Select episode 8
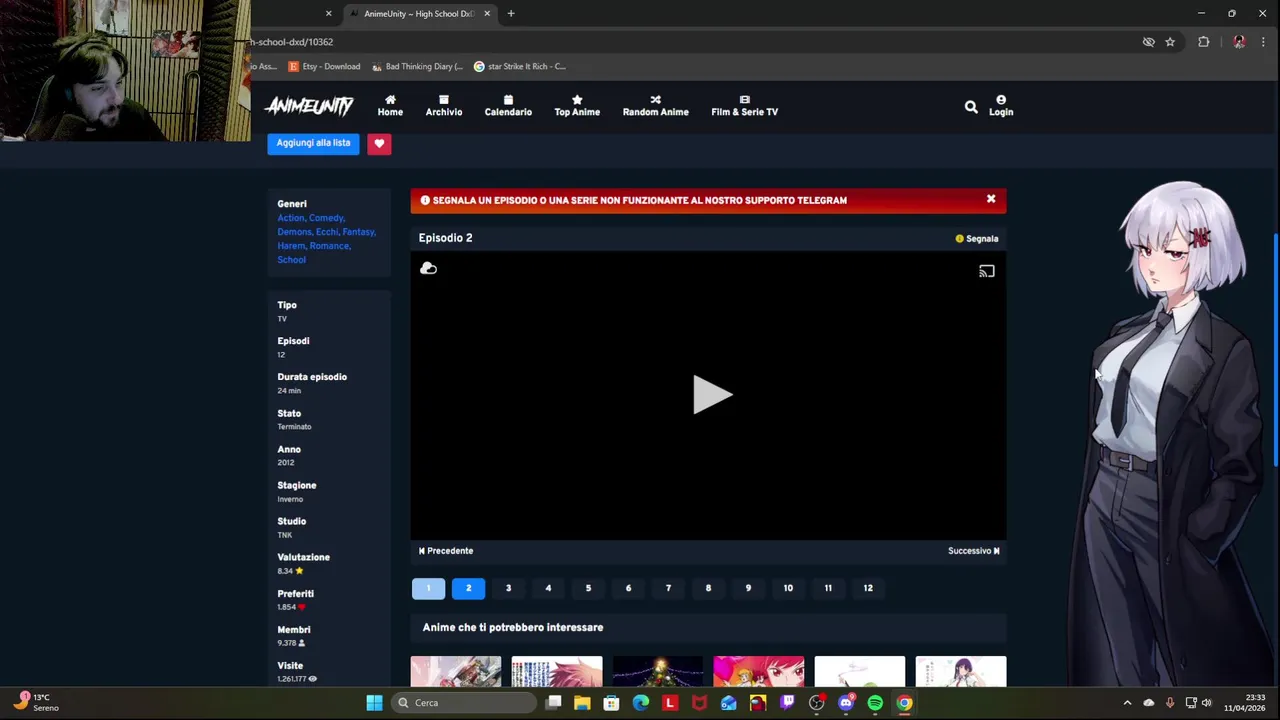 (x=708, y=588)
